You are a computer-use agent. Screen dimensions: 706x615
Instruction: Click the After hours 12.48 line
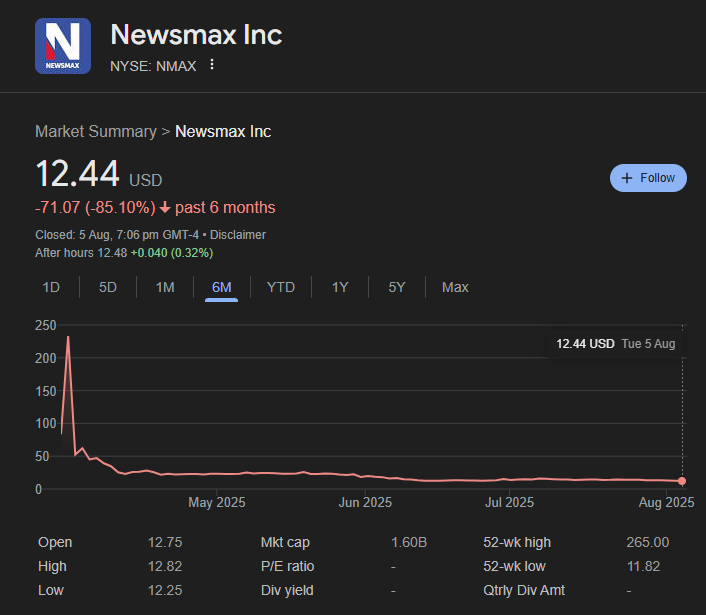(124, 253)
